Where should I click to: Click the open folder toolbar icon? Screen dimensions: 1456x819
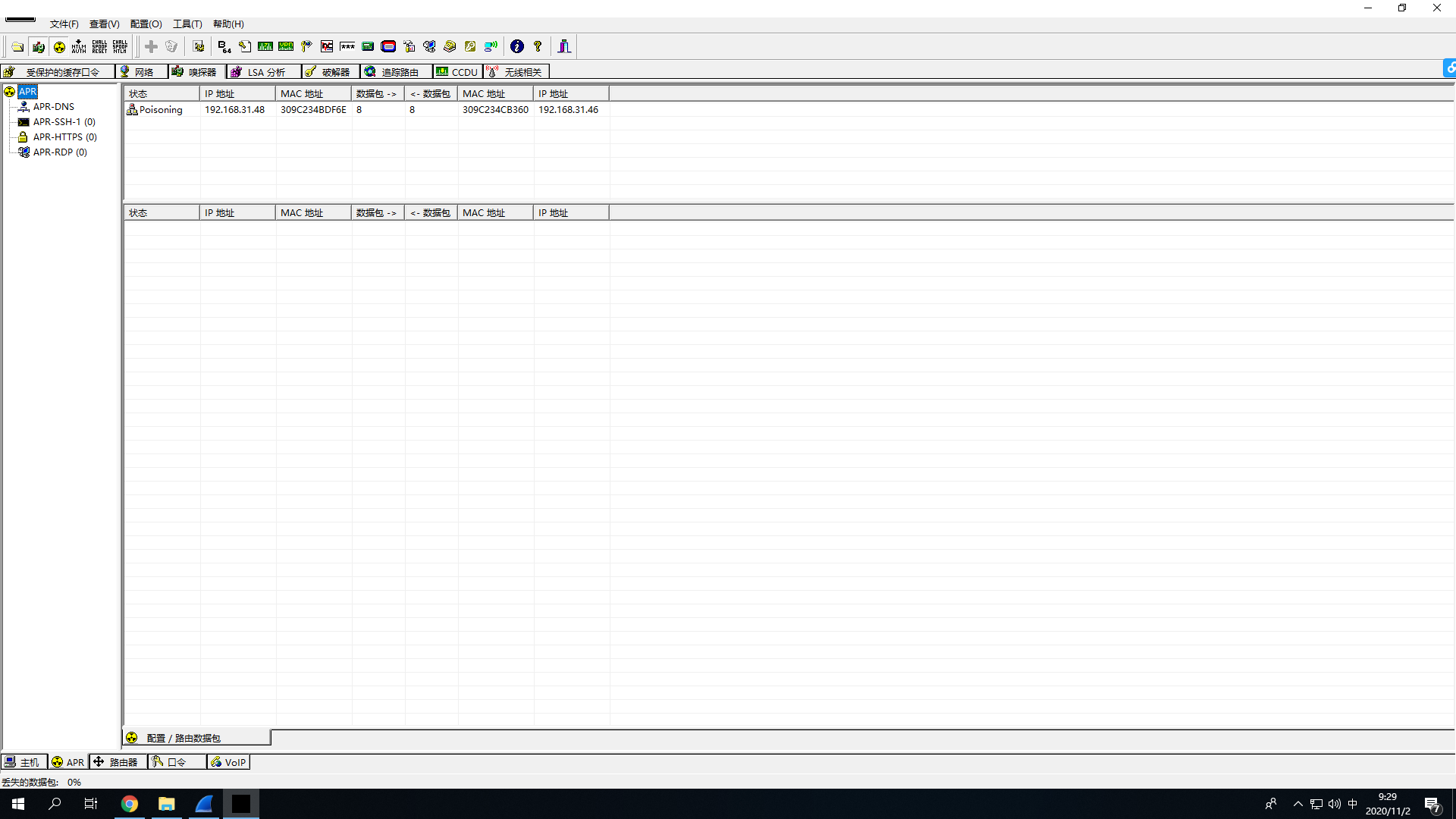click(x=17, y=47)
